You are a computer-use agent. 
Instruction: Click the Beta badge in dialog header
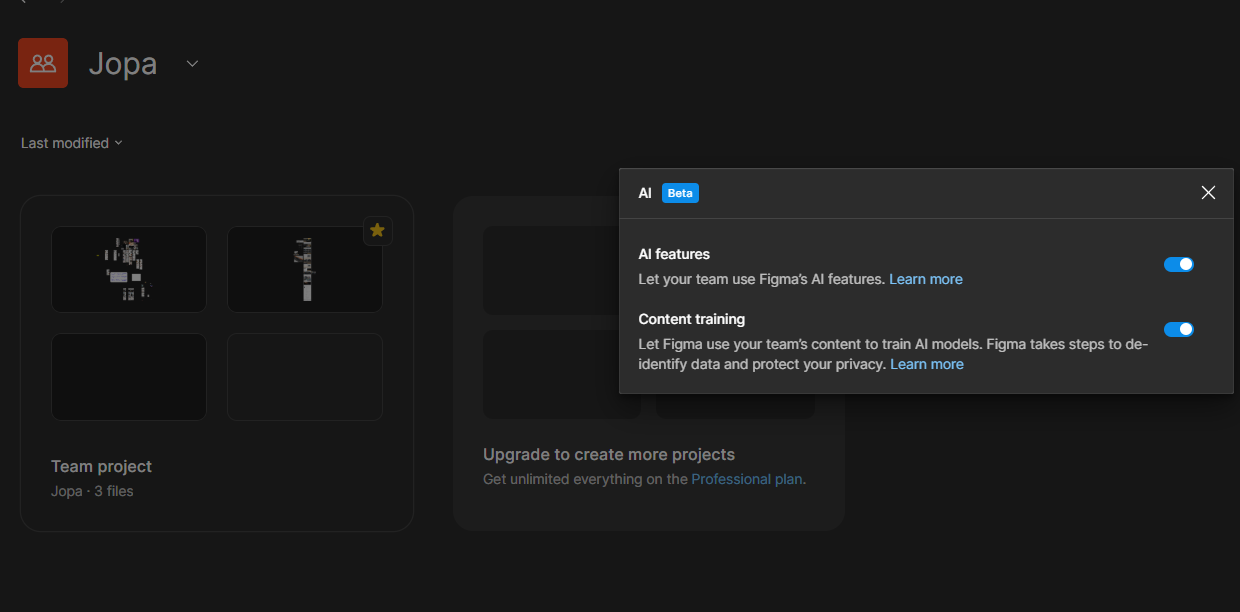(680, 193)
